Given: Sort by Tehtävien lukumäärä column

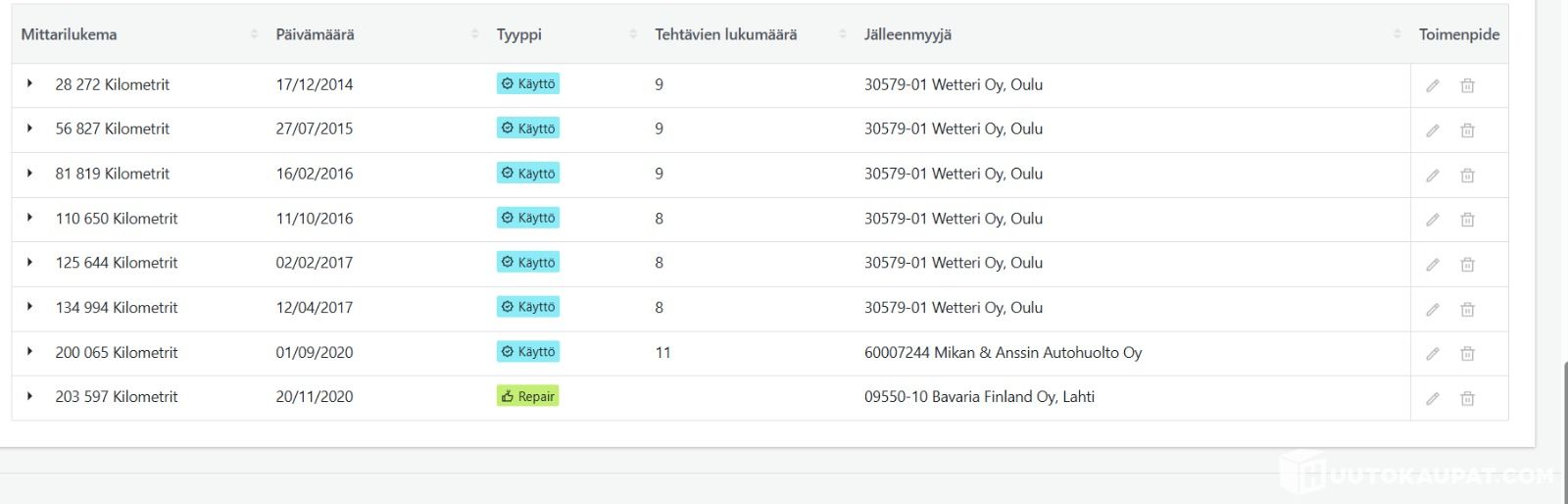Looking at the screenshot, I should click(x=725, y=34).
